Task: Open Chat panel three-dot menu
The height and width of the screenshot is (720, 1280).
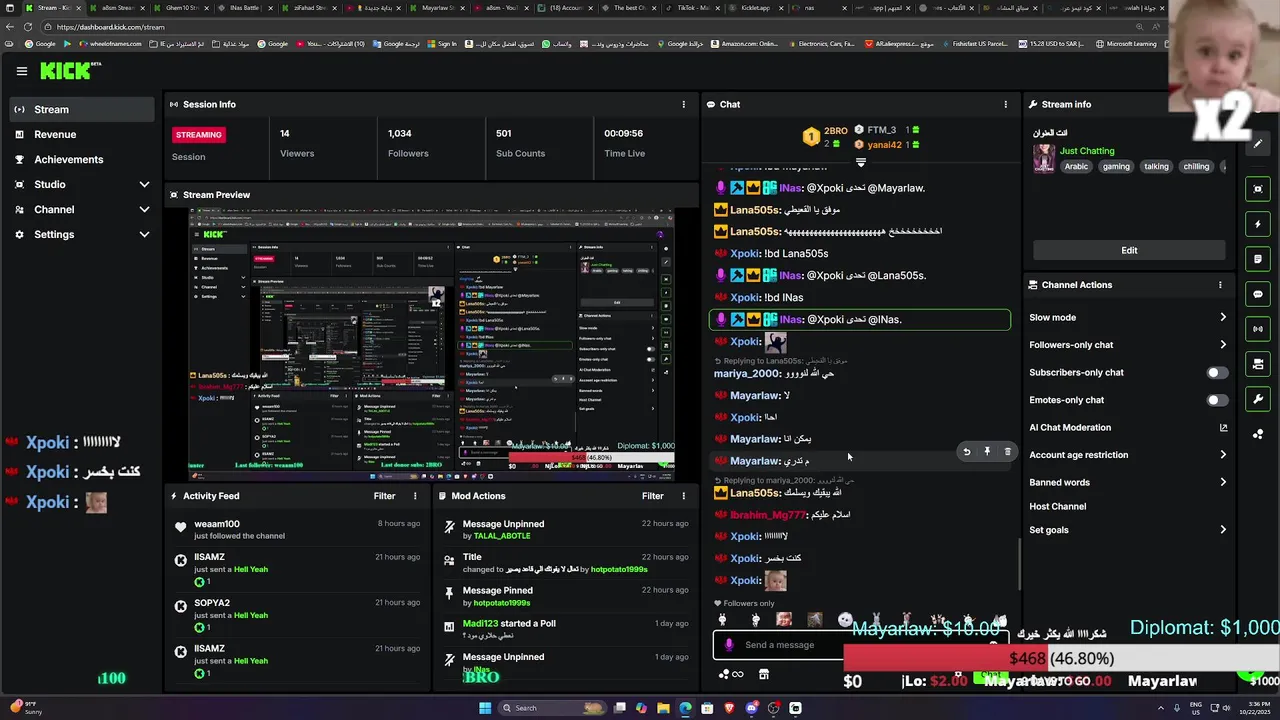Action: tap(1006, 104)
